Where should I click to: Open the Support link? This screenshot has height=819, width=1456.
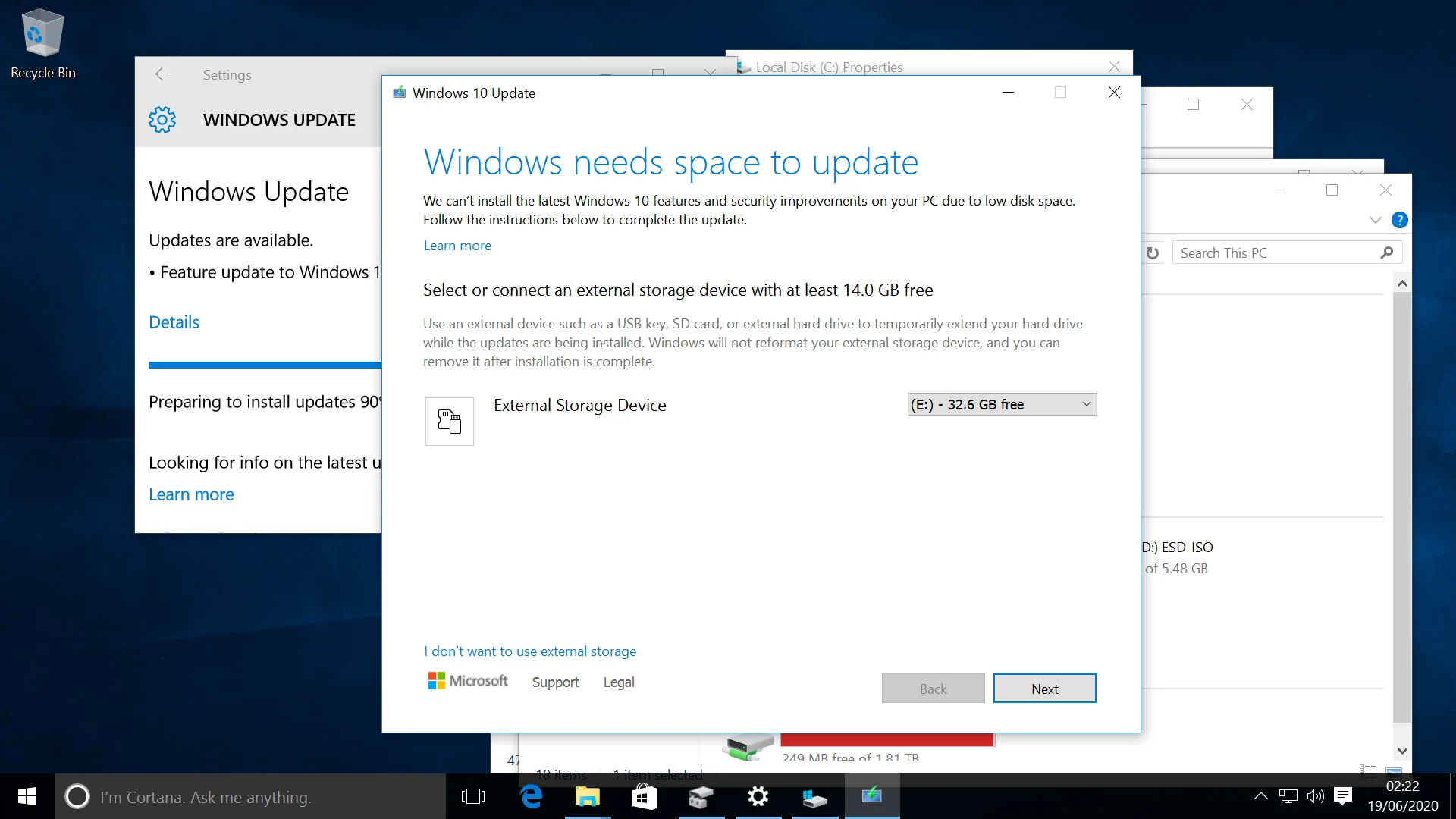[556, 682]
